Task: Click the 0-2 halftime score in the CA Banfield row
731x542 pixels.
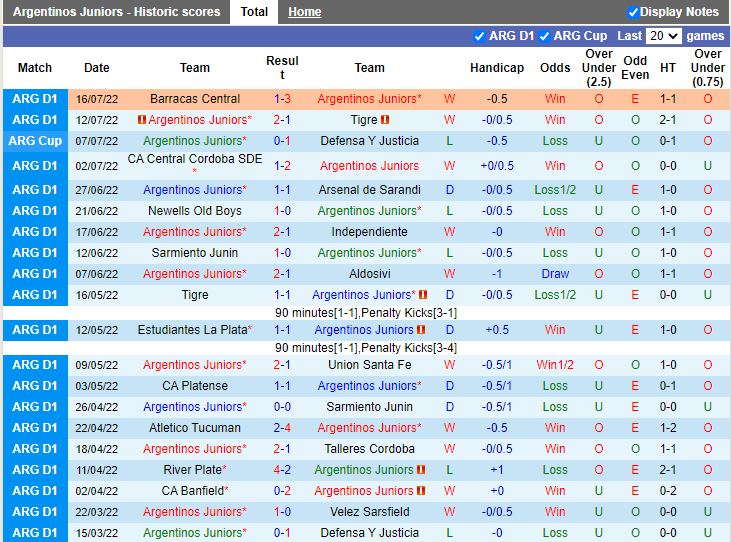Action: pos(668,491)
